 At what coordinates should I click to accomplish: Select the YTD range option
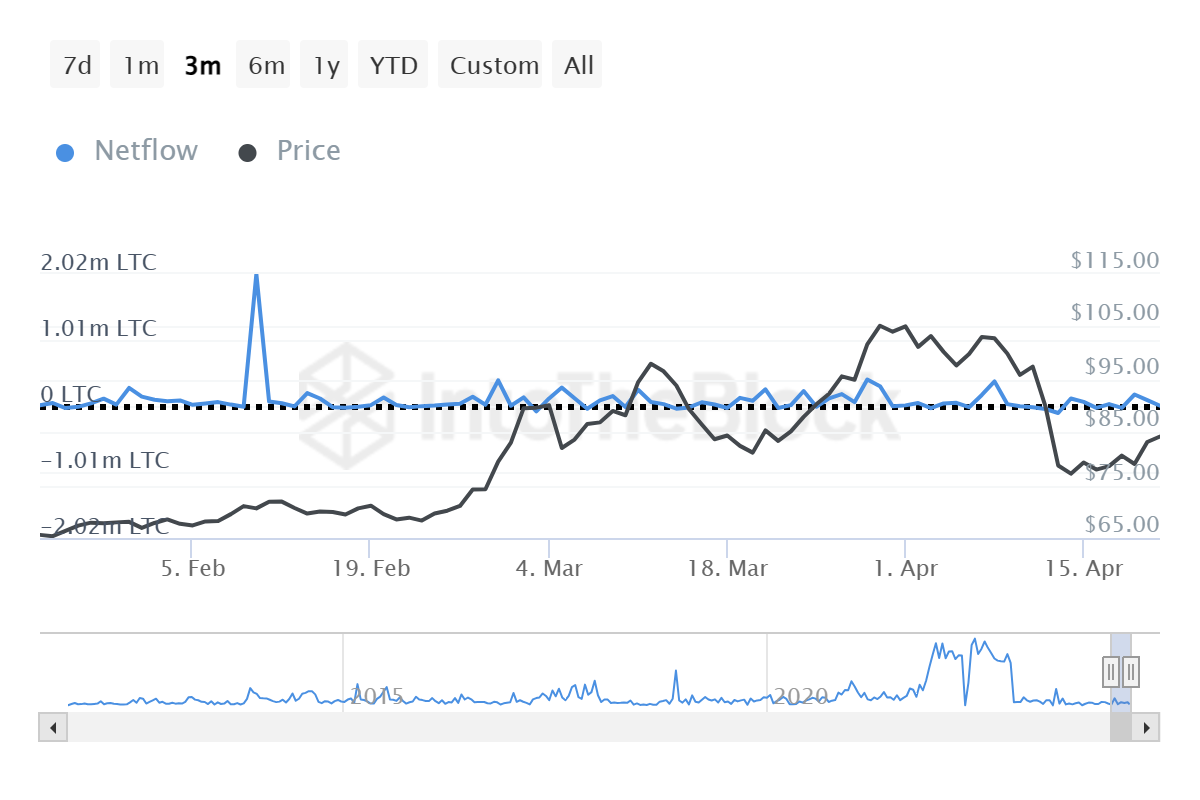point(394,66)
